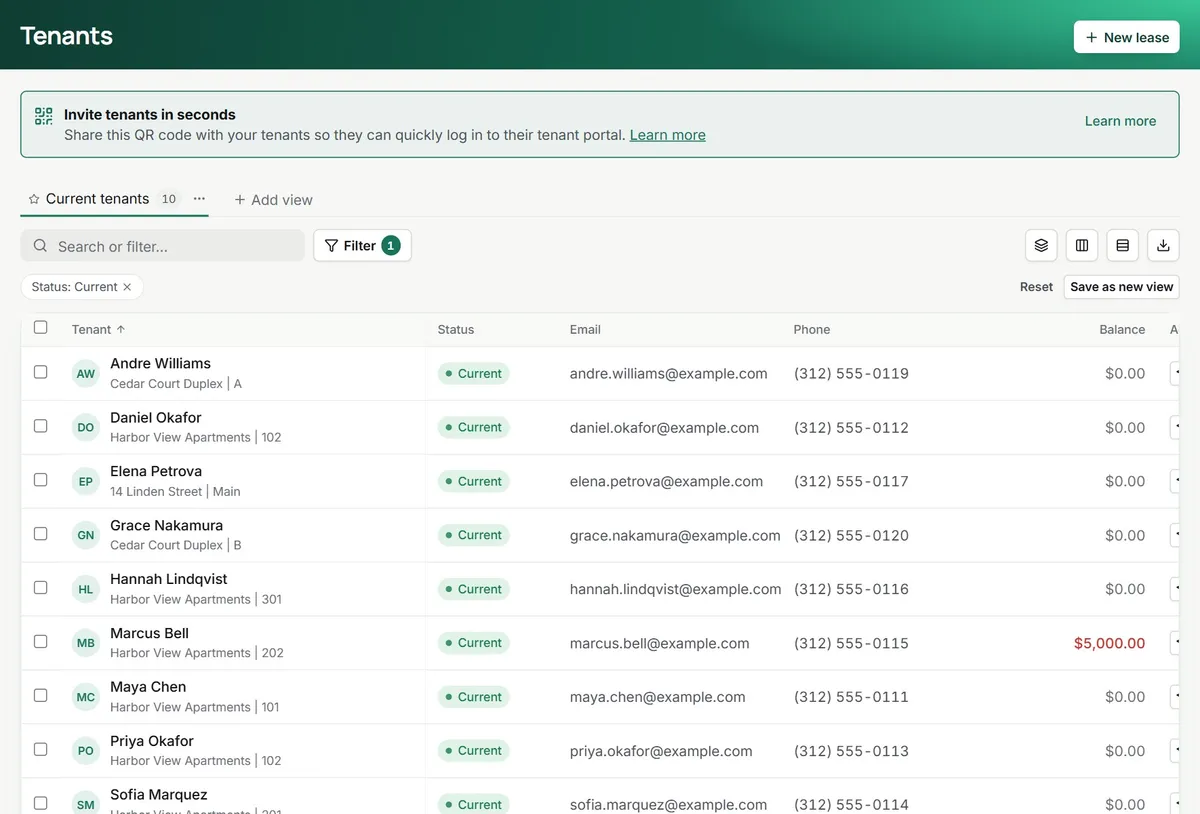Select Daniel Okafor's row checkbox
Image resolution: width=1200 pixels, height=814 pixels.
[41, 426]
